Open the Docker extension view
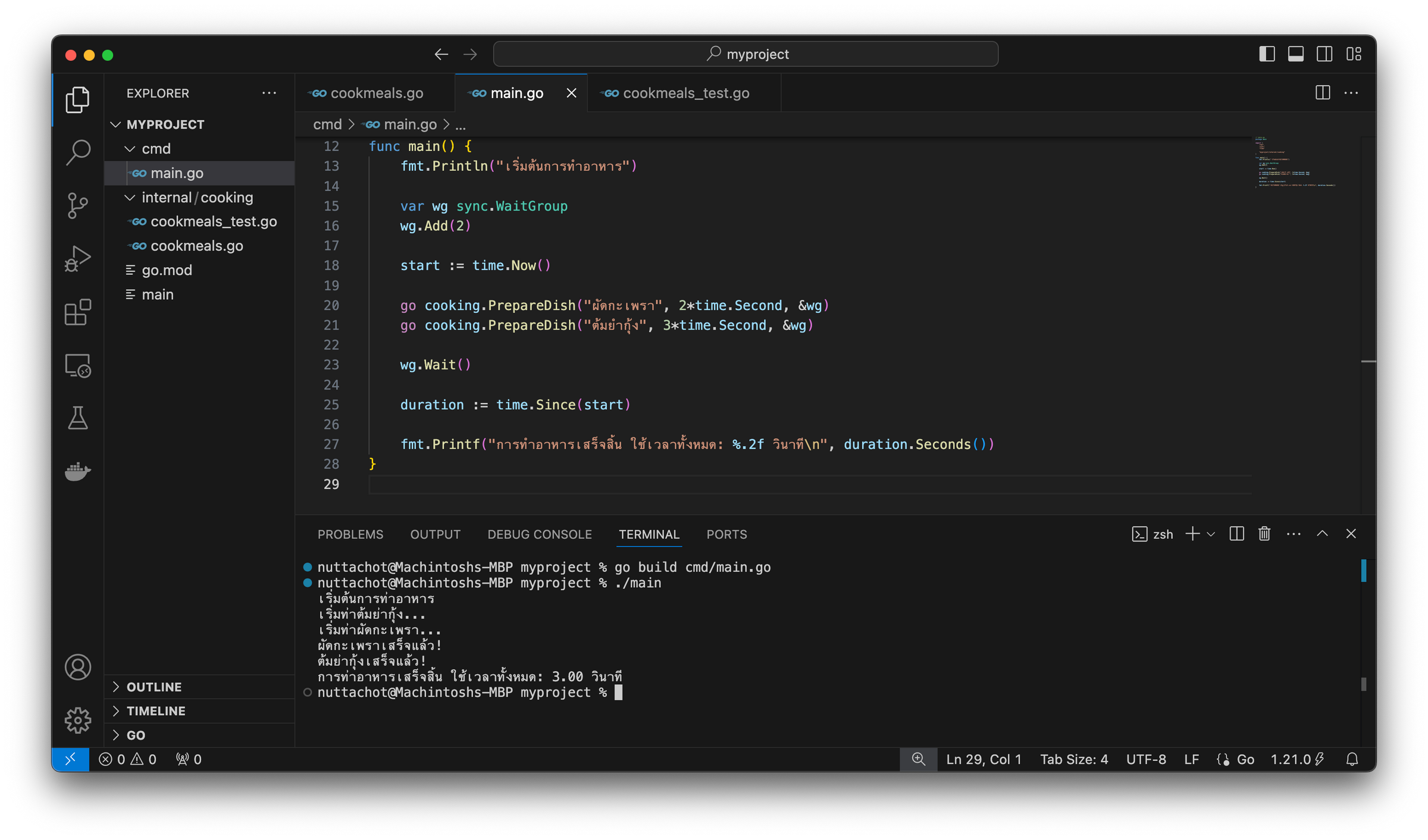This screenshot has width=1428, height=840. (x=77, y=471)
